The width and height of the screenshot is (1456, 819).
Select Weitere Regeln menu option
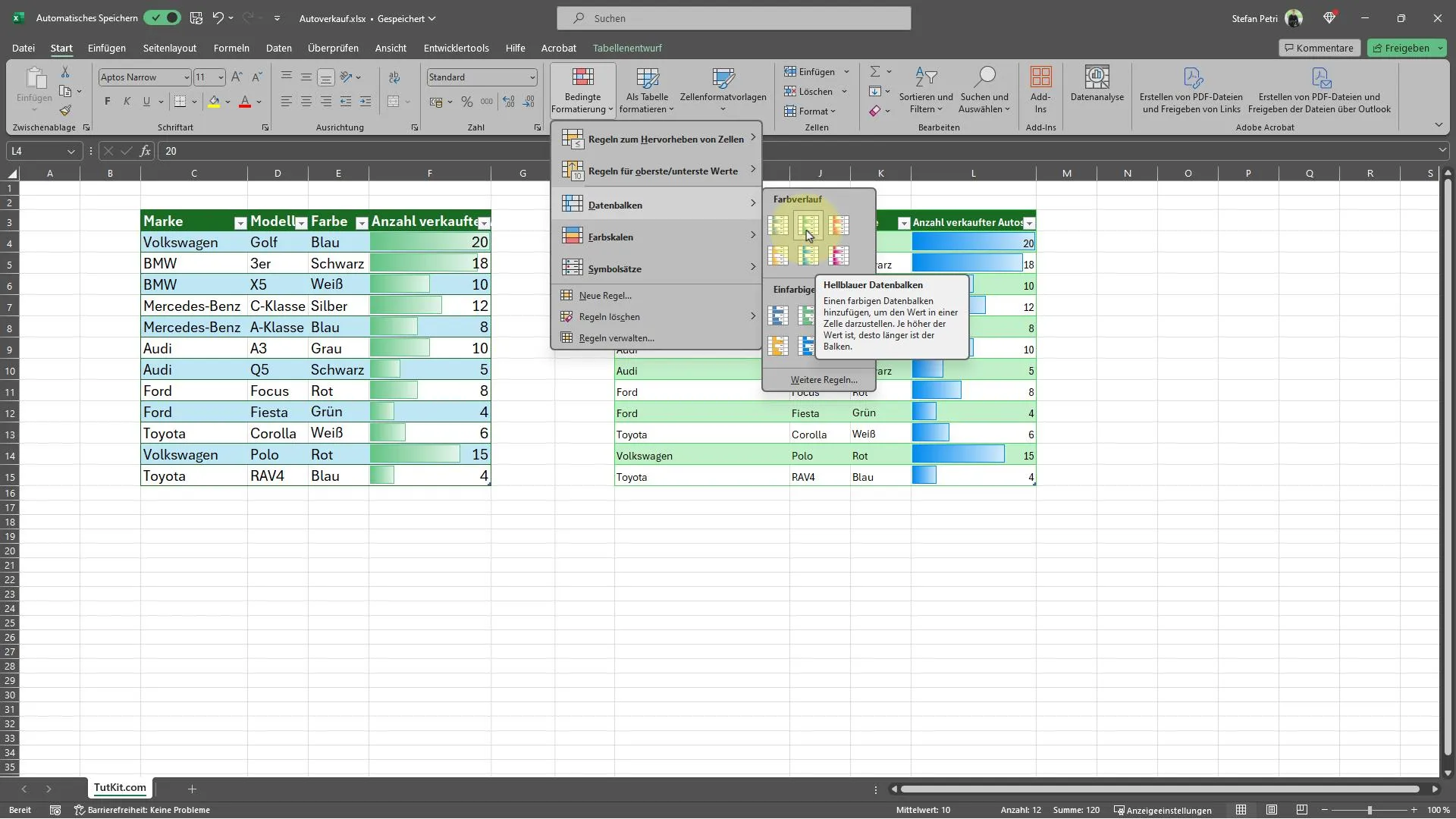821,380
